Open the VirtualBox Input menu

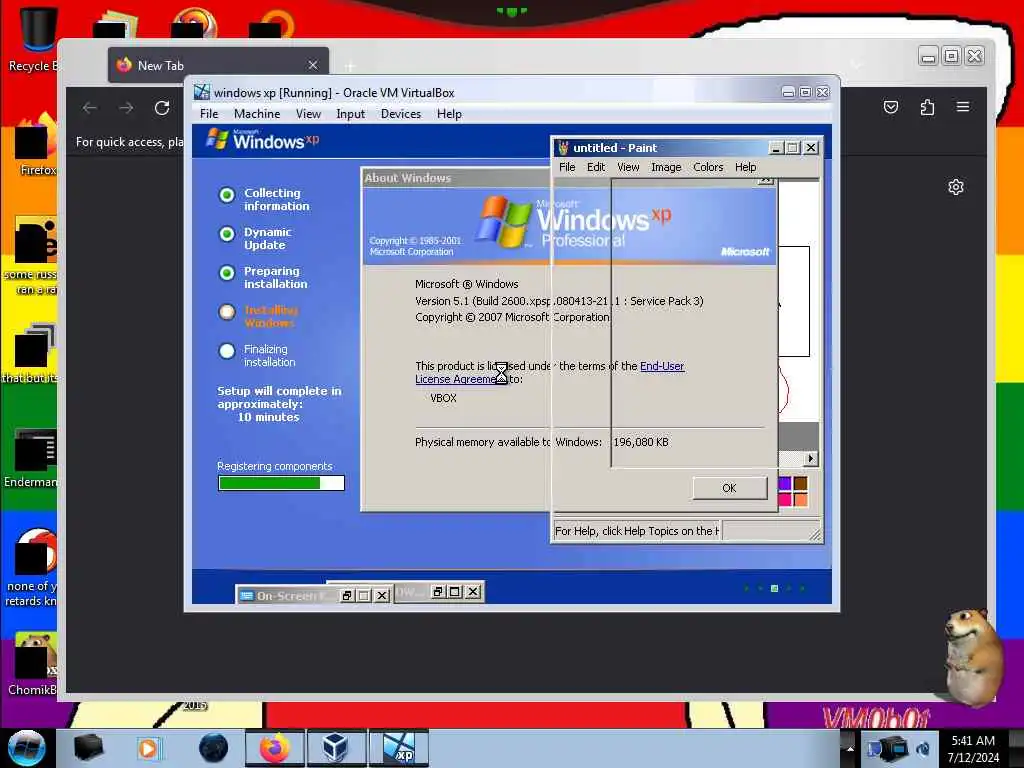pyautogui.click(x=351, y=114)
